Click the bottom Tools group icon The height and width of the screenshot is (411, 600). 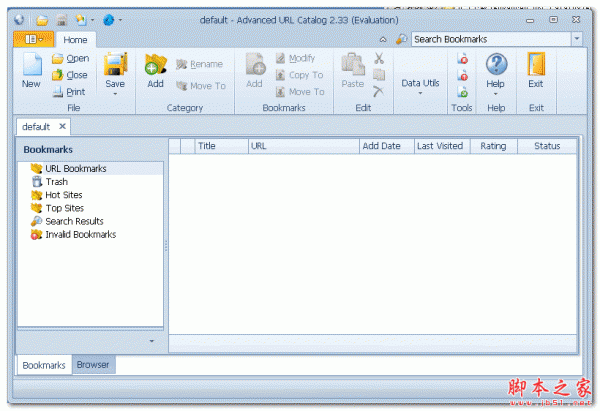point(462,92)
